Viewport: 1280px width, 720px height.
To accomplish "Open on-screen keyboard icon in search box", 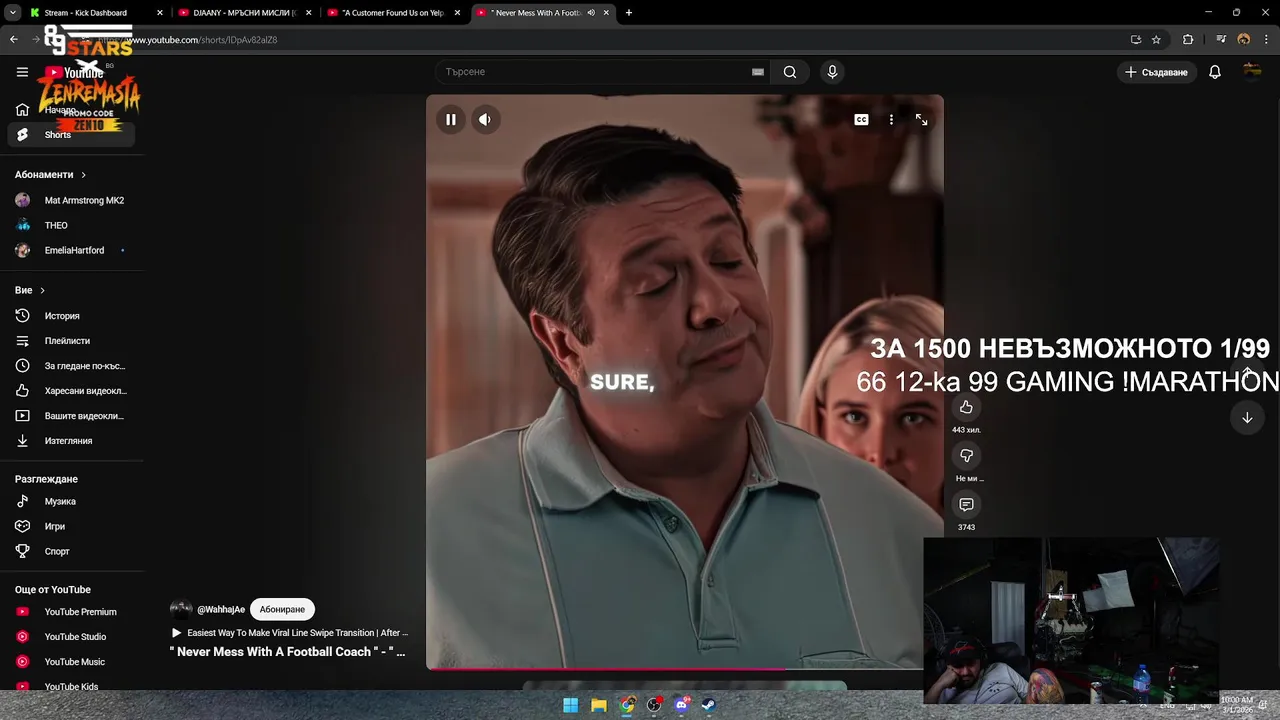I will pyautogui.click(x=758, y=72).
